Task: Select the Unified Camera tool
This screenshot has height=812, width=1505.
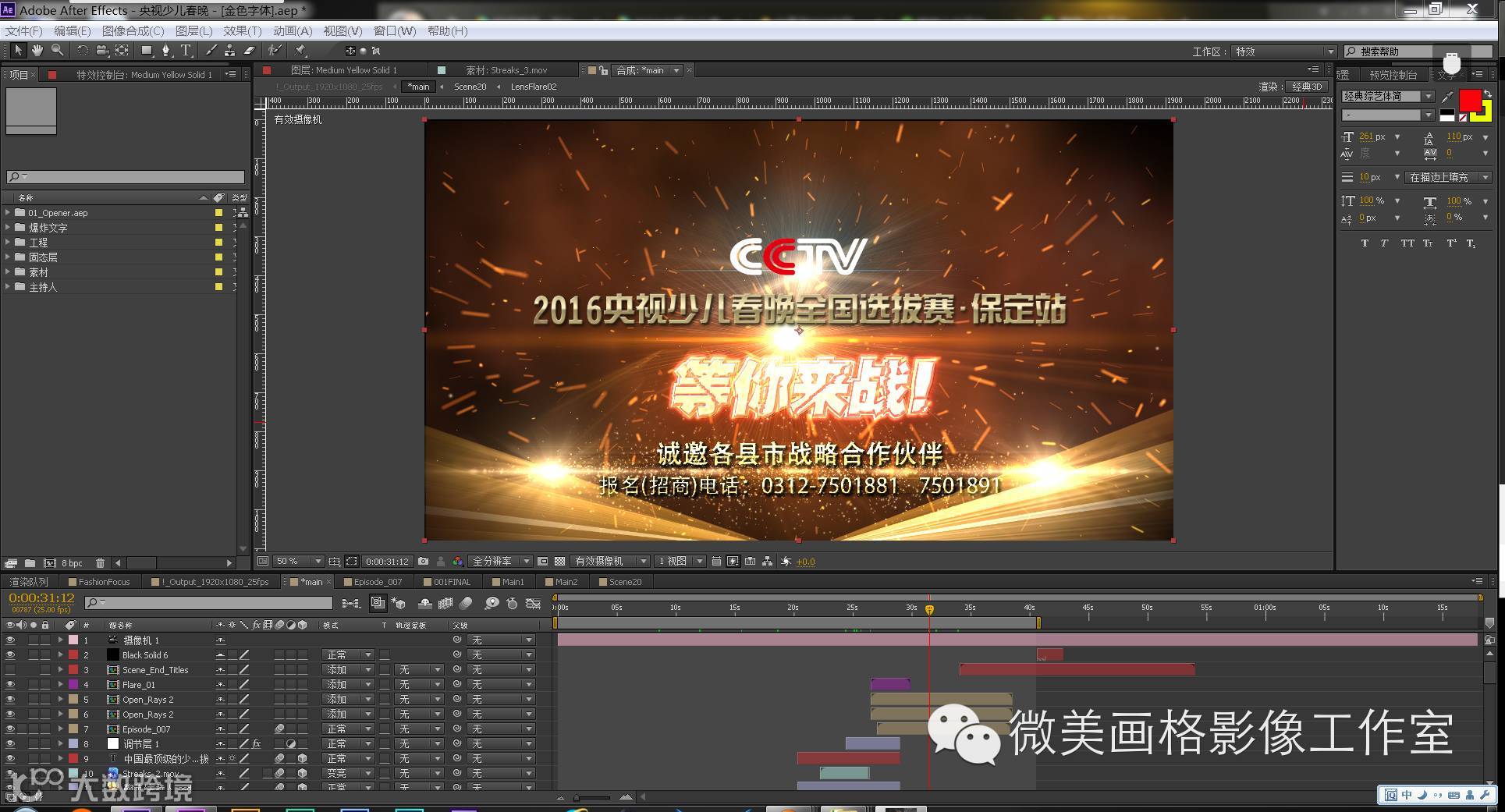Action: [x=102, y=51]
